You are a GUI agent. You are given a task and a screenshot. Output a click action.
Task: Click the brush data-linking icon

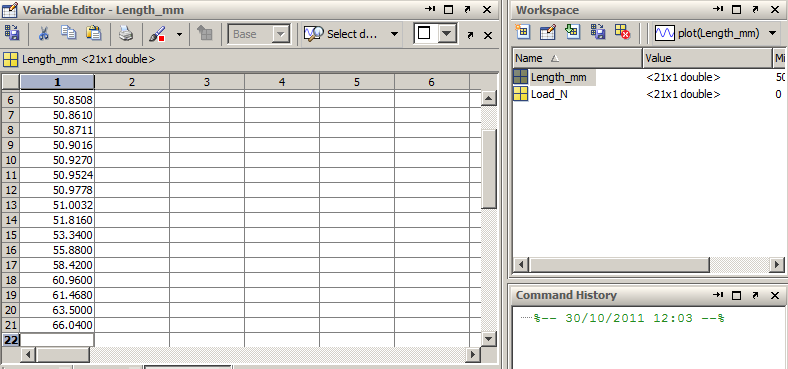pos(158,34)
